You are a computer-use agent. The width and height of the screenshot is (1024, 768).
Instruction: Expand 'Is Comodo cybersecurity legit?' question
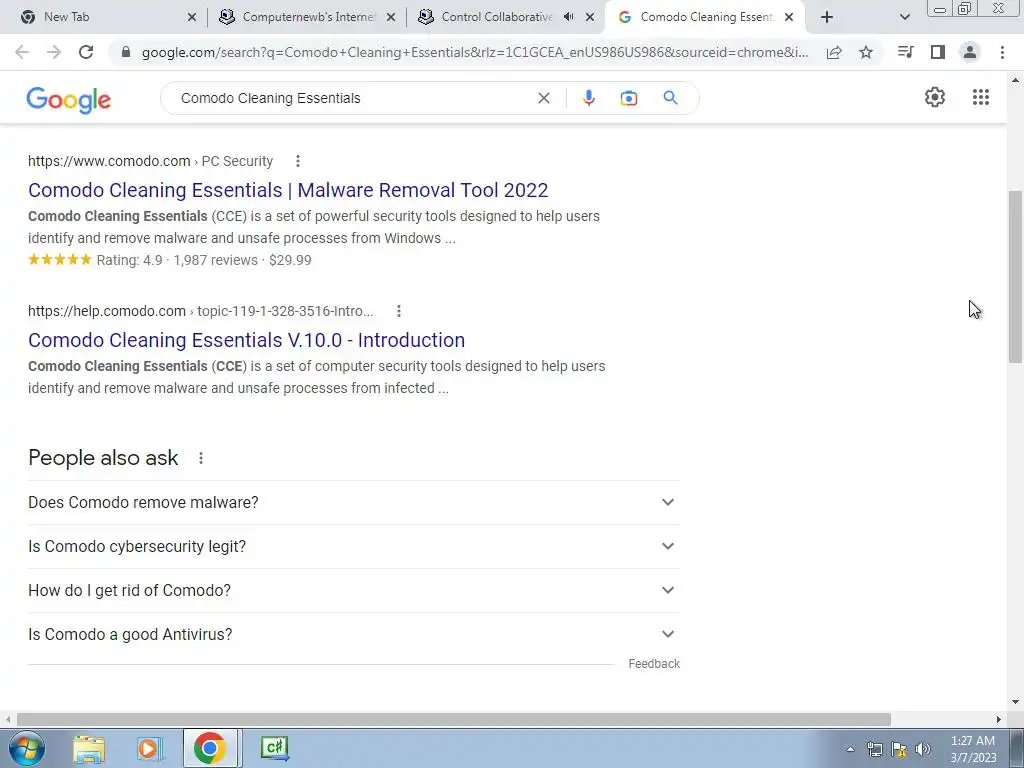pyautogui.click(x=353, y=547)
